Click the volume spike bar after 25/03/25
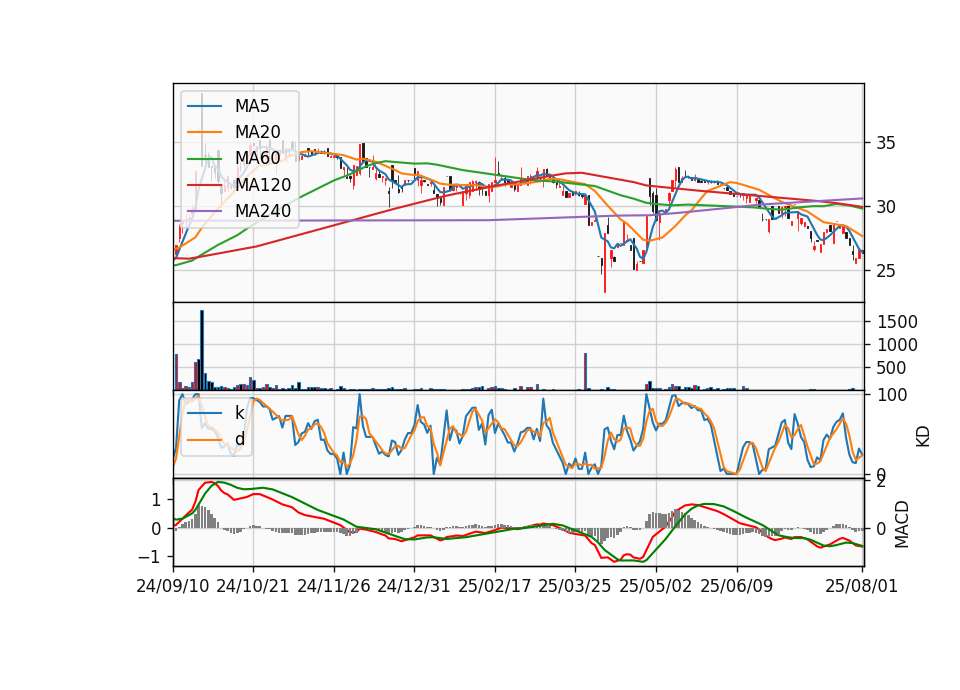 click(585, 371)
